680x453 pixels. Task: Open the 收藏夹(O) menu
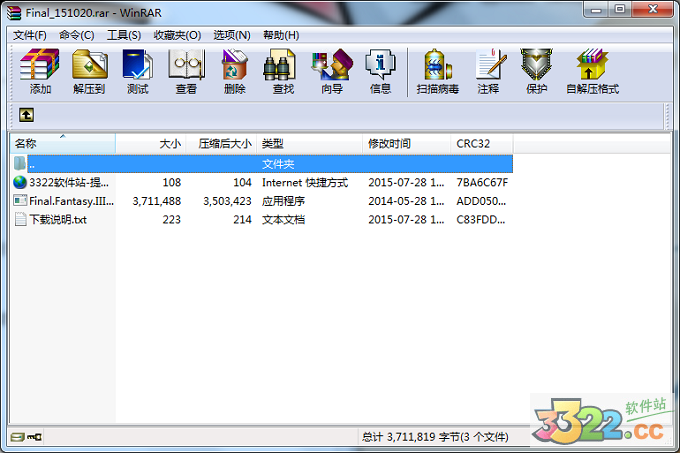point(177,35)
